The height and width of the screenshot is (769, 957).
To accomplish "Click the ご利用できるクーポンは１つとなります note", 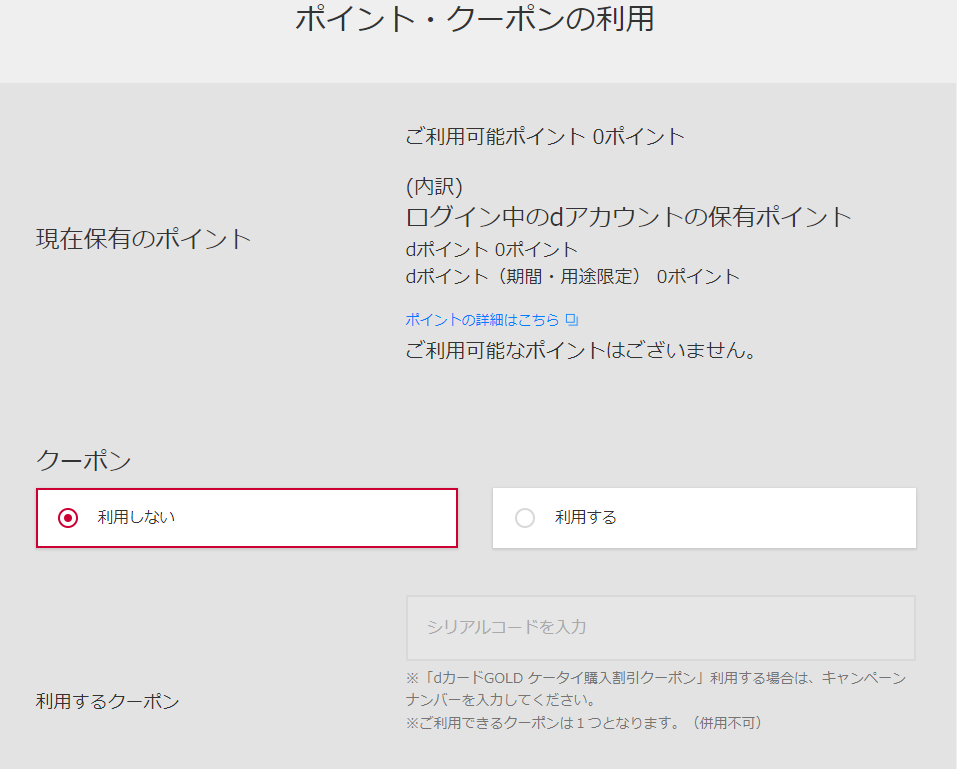I will pos(584,723).
